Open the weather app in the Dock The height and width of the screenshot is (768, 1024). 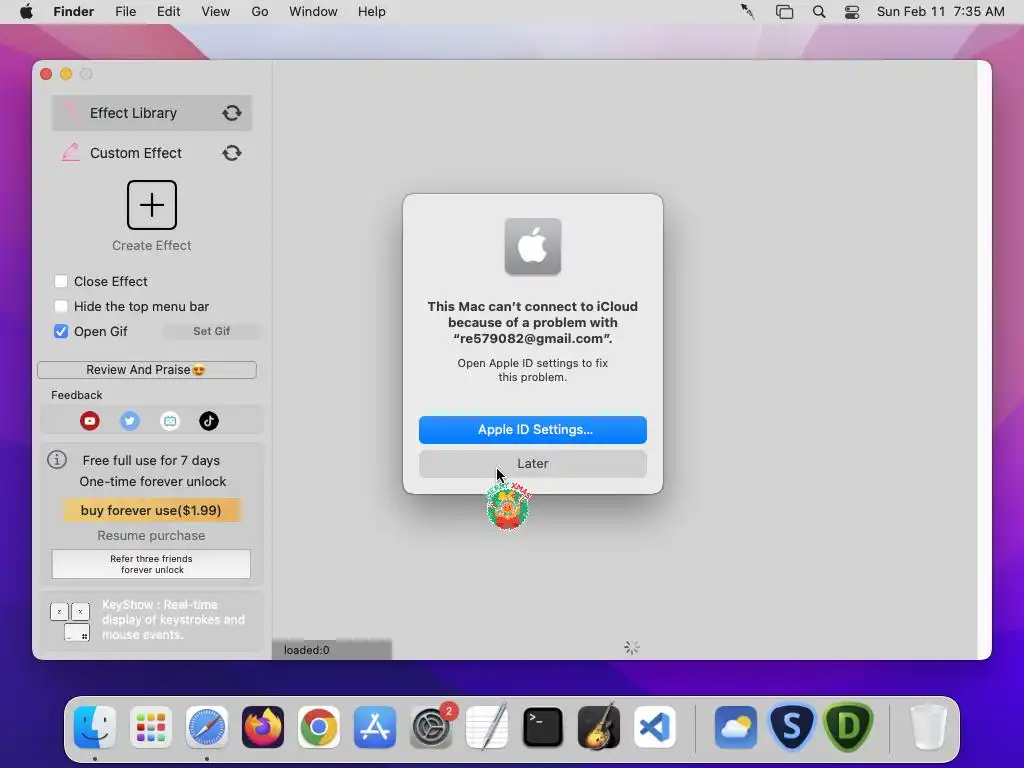click(735, 727)
